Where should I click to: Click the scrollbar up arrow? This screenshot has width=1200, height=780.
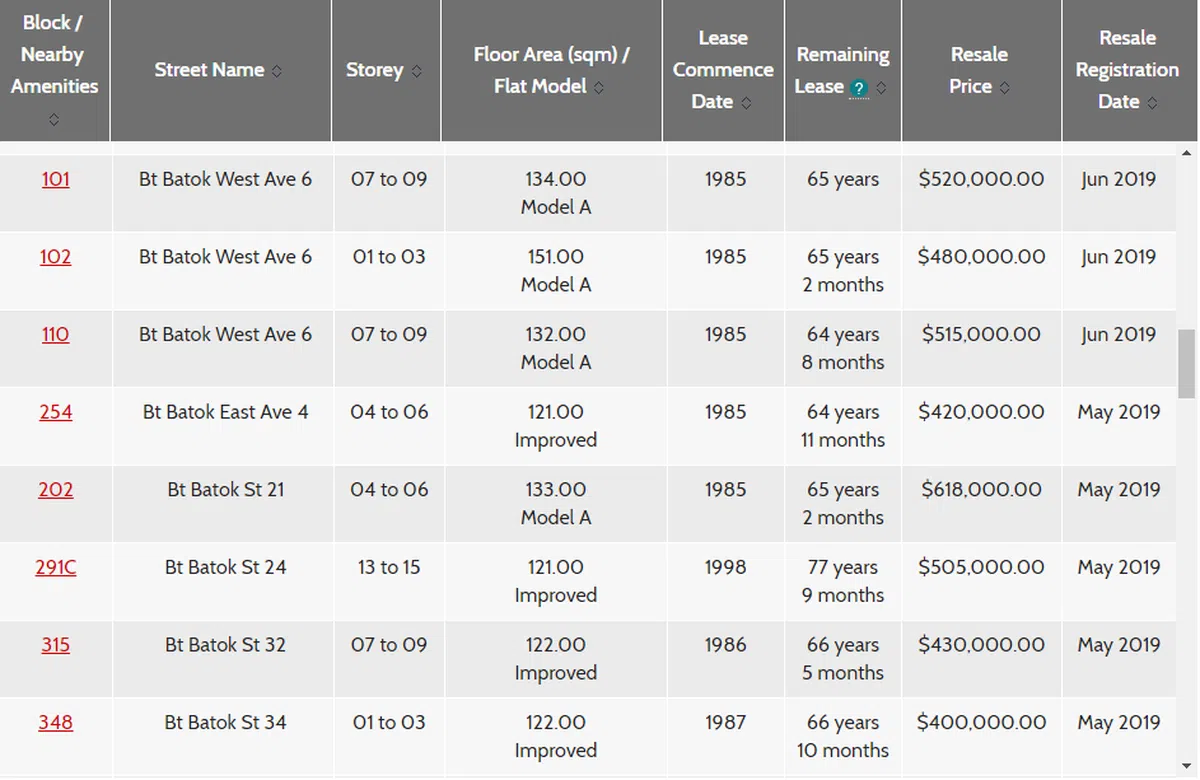(1187, 153)
